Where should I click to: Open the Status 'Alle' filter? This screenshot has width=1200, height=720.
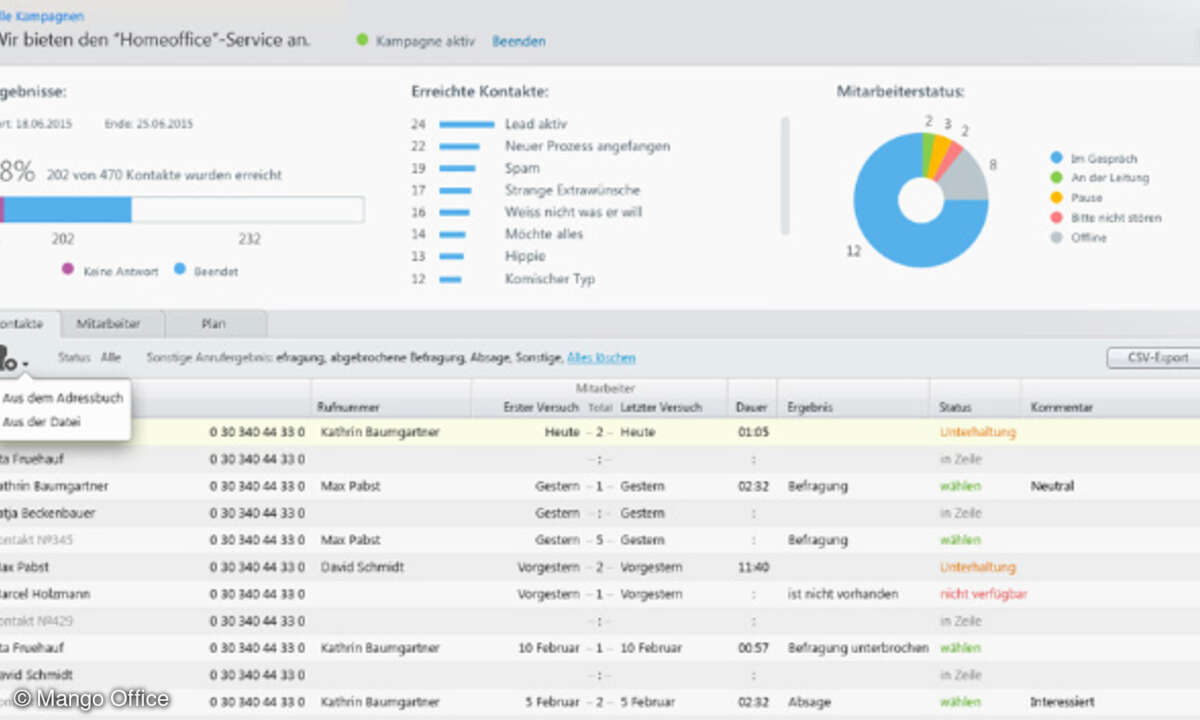[x=111, y=357]
